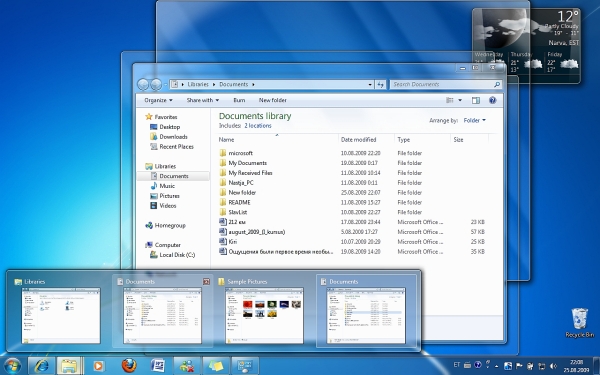Click Burn in the toolbar
The width and height of the screenshot is (600, 375).
click(239, 100)
